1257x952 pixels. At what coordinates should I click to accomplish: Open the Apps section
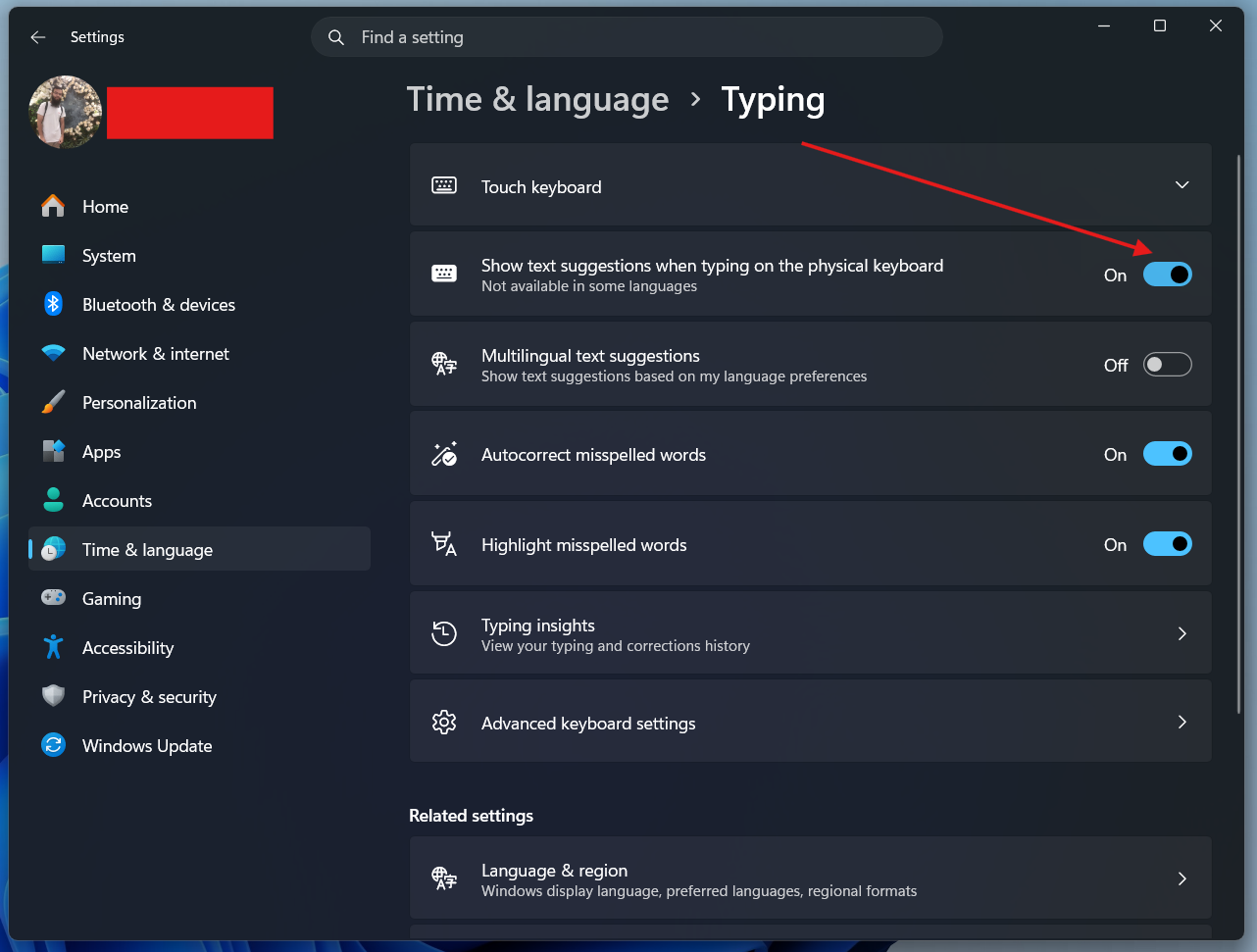[x=200, y=451]
